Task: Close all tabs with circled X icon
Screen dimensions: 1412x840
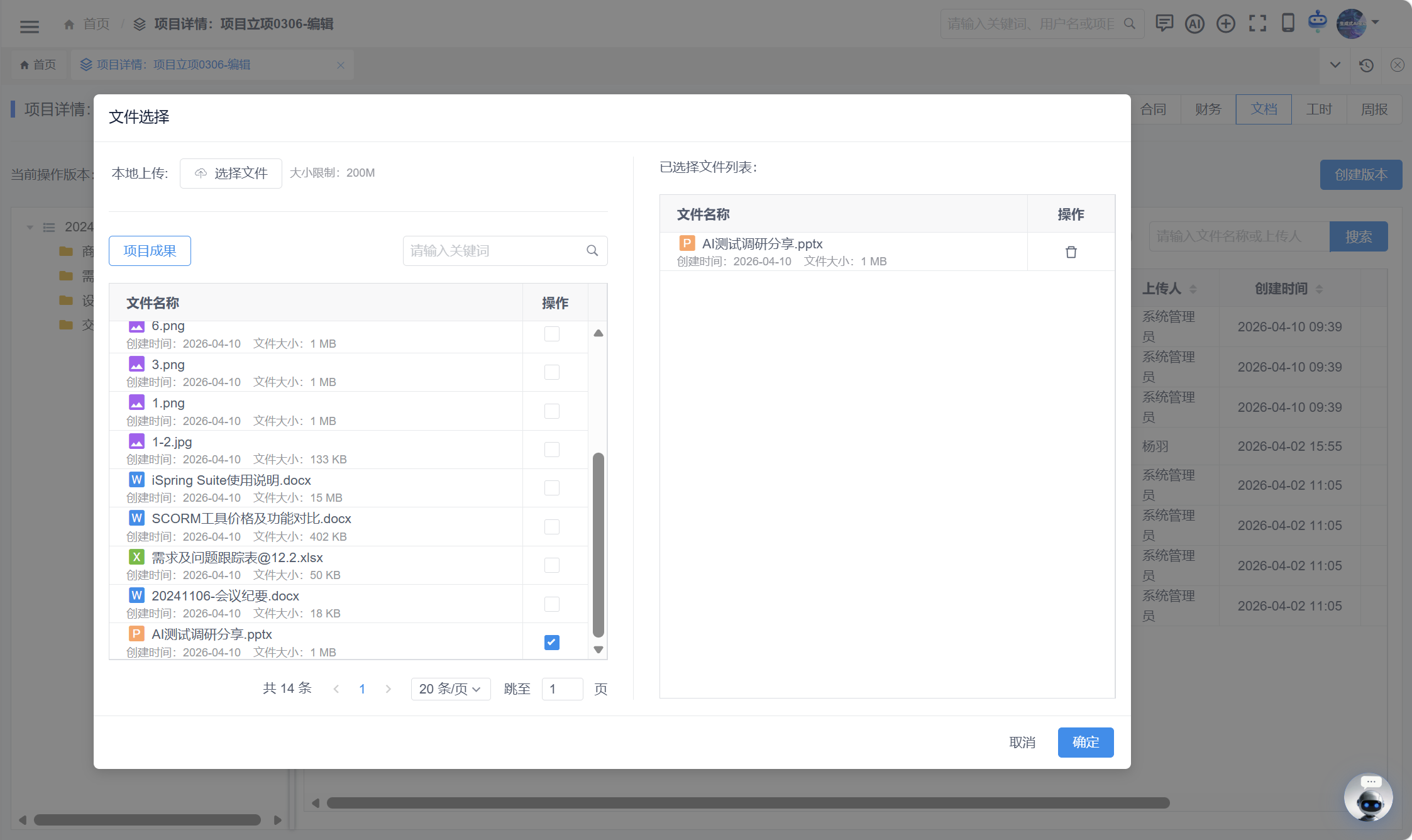Action: pos(1397,65)
